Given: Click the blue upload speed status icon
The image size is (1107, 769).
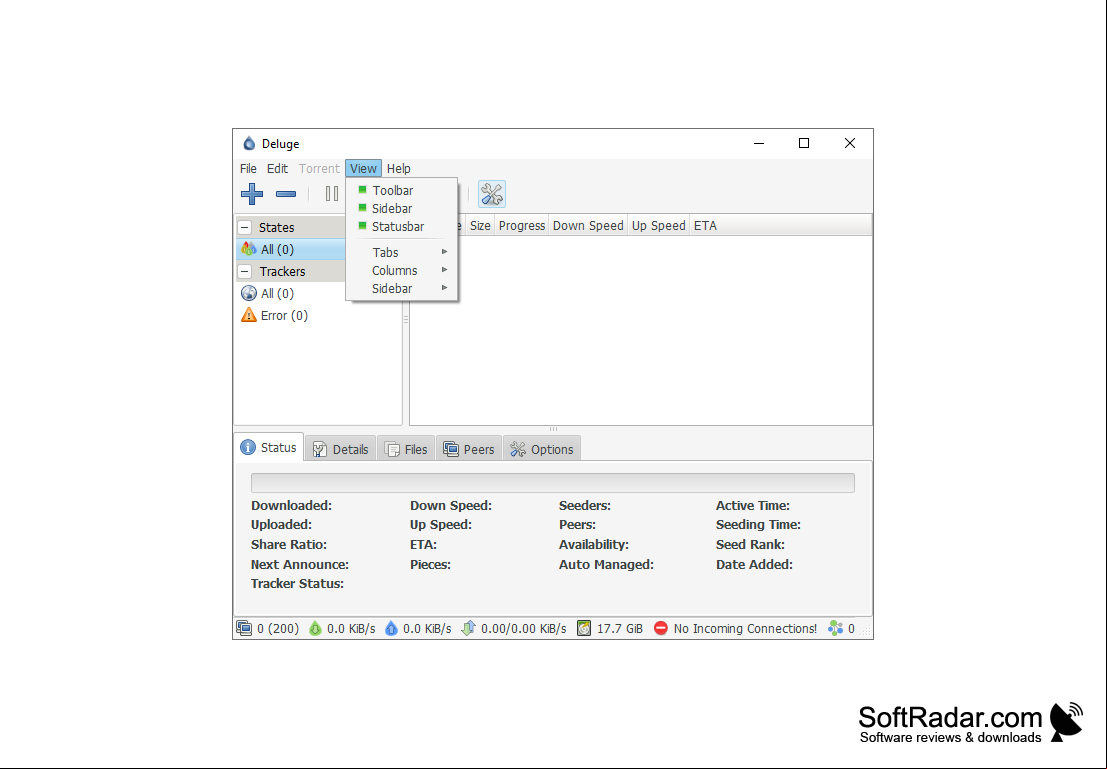Looking at the screenshot, I should point(391,628).
